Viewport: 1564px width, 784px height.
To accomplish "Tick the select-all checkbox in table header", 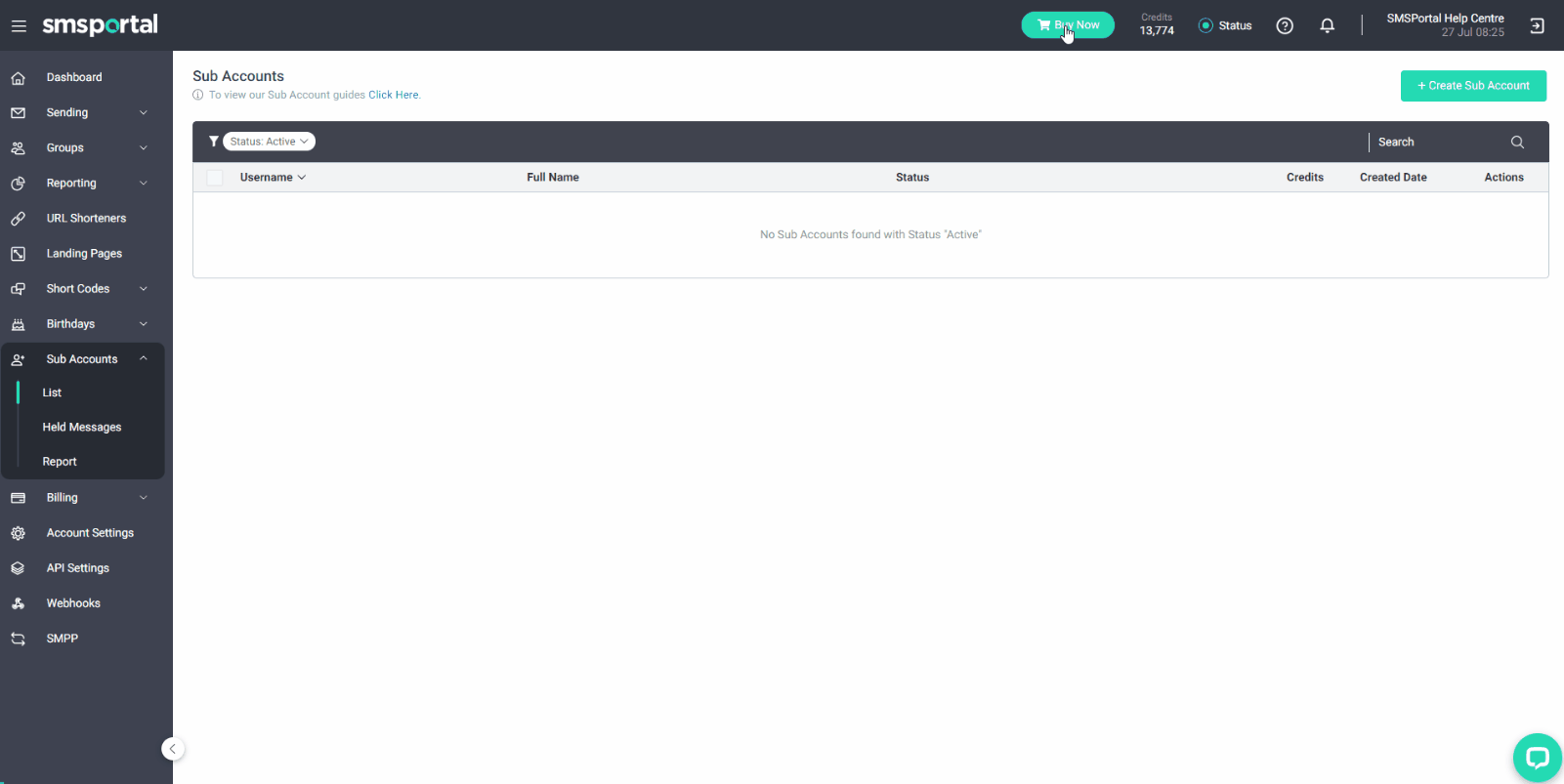I will (x=215, y=178).
